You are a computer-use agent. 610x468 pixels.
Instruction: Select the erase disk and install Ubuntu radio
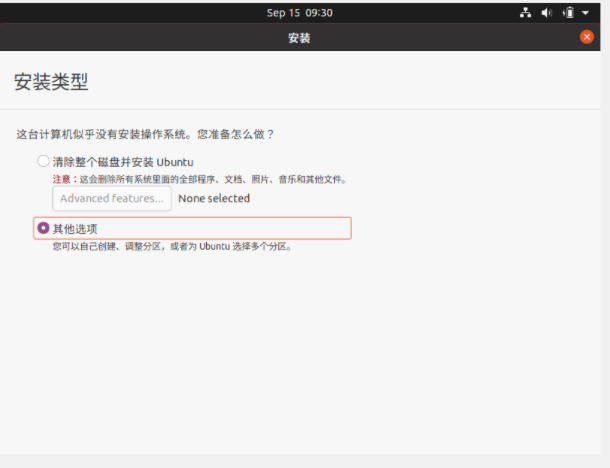(x=43, y=161)
